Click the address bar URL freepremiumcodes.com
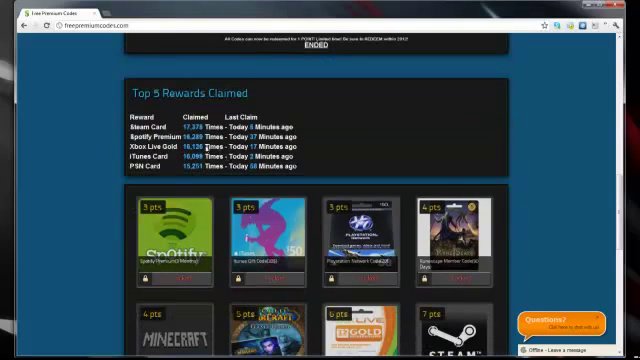The image size is (640, 360). pyautogui.click(x=96, y=25)
